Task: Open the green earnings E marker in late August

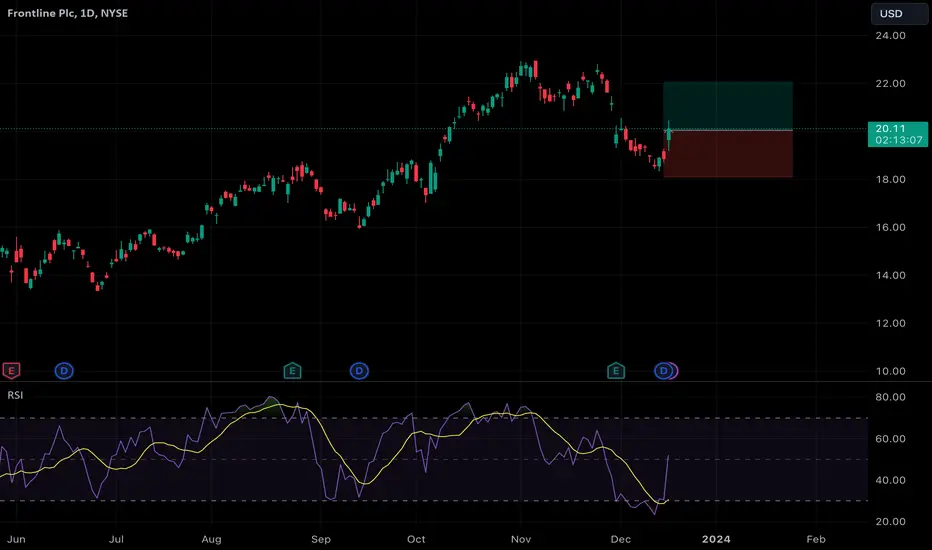Action: click(x=292, y=371)
